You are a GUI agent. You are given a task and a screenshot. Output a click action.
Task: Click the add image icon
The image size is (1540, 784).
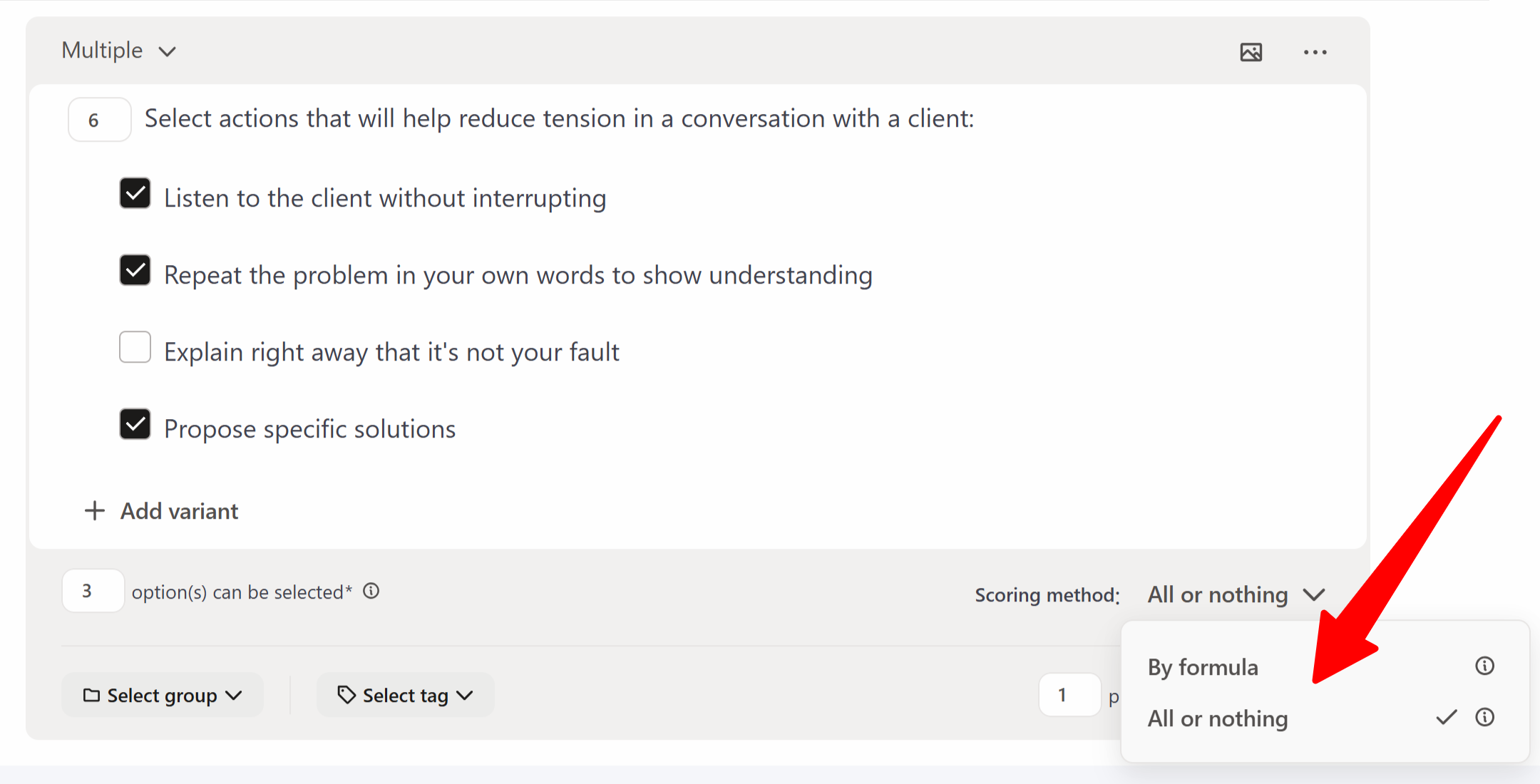click(1251, 52)
